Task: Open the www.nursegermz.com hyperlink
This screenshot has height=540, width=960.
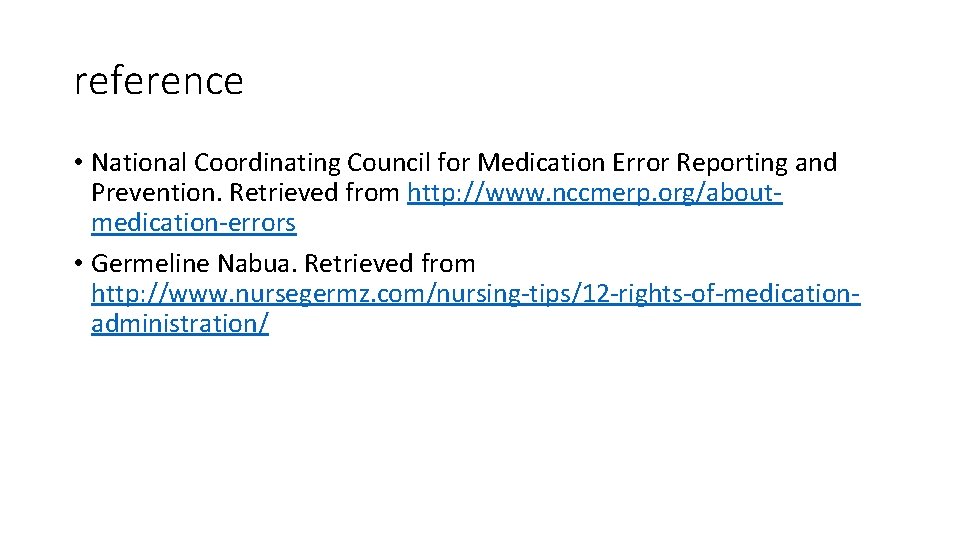Action: 476,294
